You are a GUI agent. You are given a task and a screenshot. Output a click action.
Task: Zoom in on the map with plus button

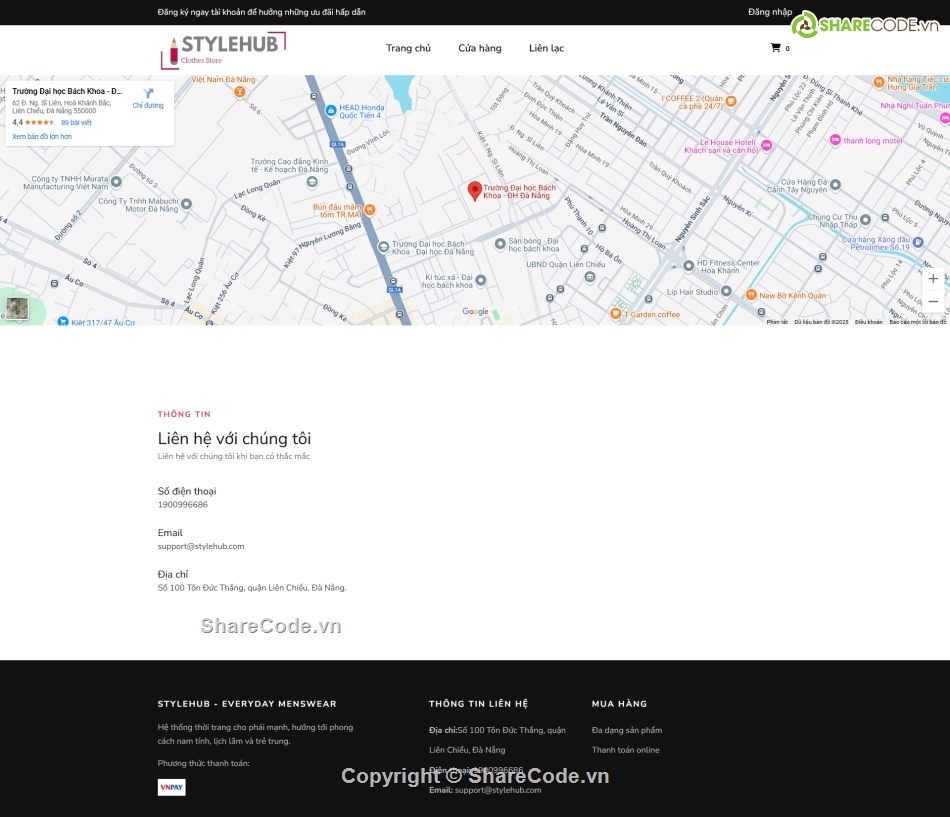coord(933,279)
